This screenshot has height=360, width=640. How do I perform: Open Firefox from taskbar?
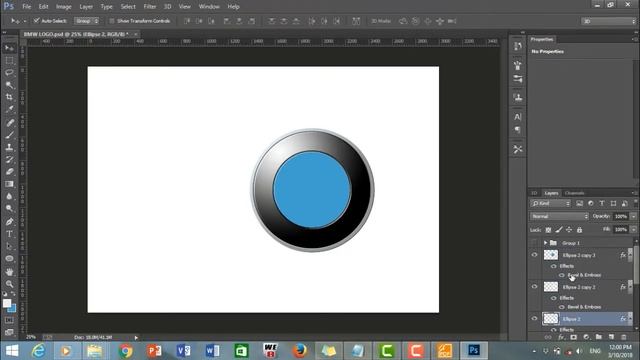pos(300,351)
